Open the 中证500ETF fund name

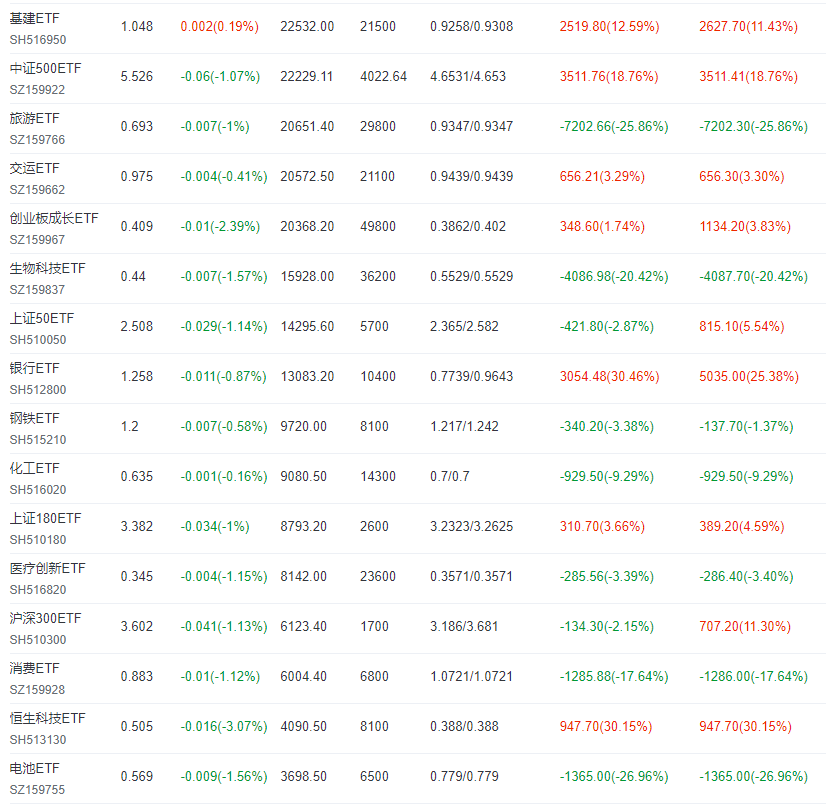[x=45, y=68]
